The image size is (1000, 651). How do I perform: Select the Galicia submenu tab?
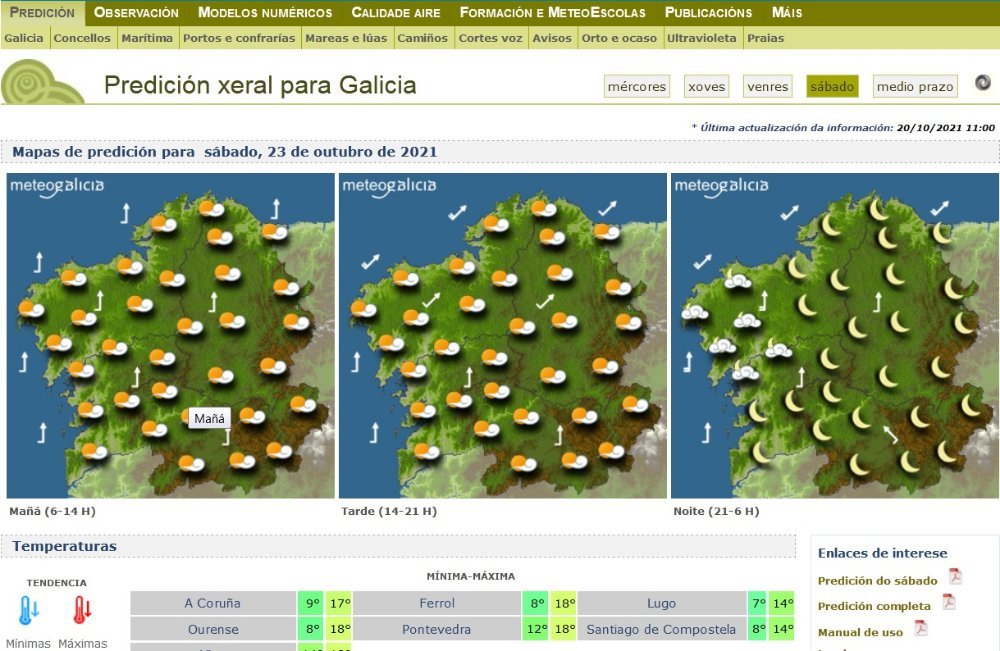point(24,38)
